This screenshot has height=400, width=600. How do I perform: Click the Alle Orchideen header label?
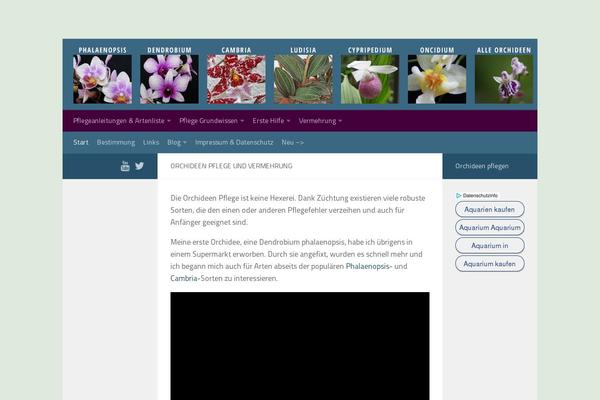(504, 50)
